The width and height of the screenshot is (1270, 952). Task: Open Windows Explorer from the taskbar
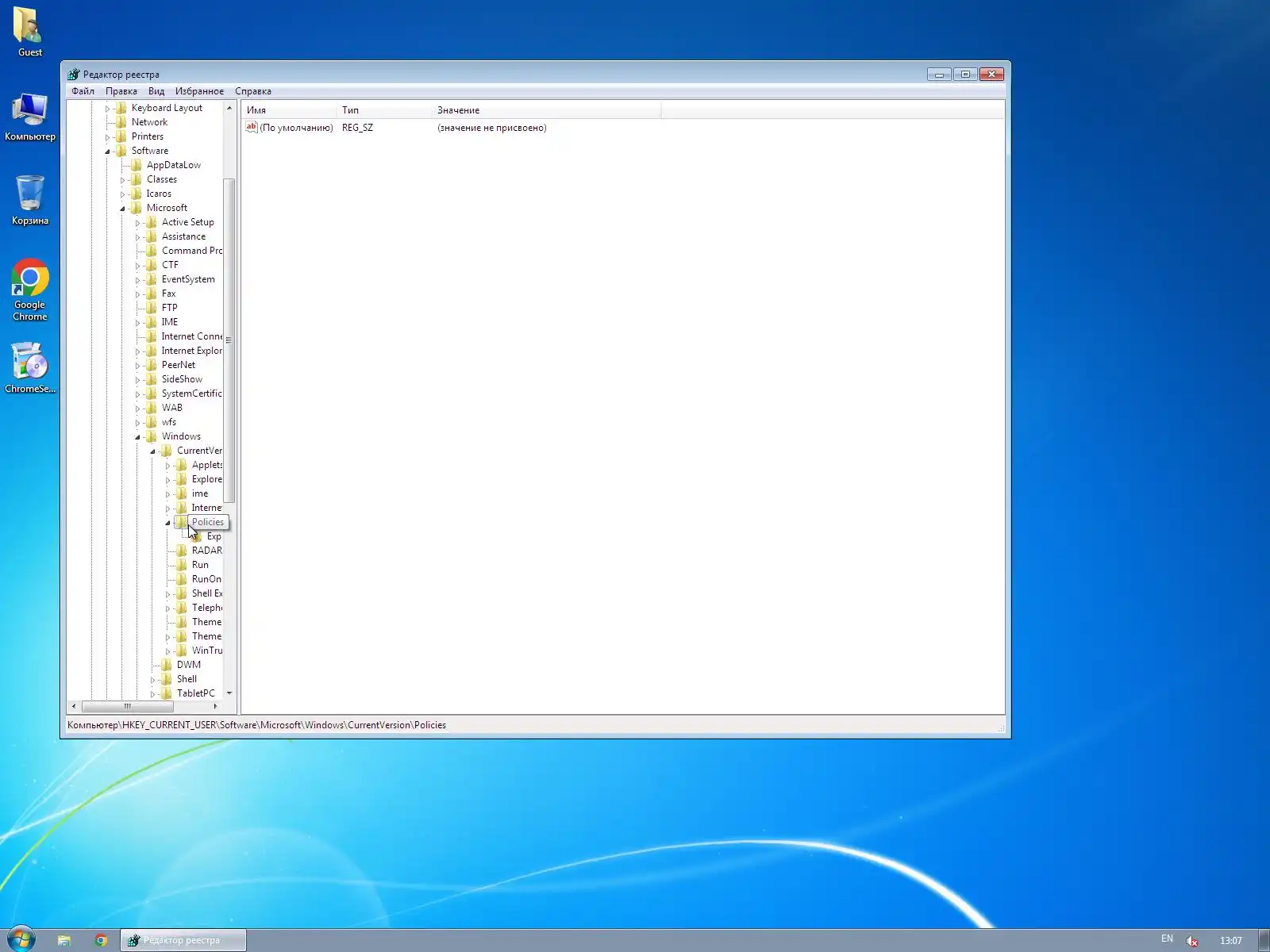point(64,940)
